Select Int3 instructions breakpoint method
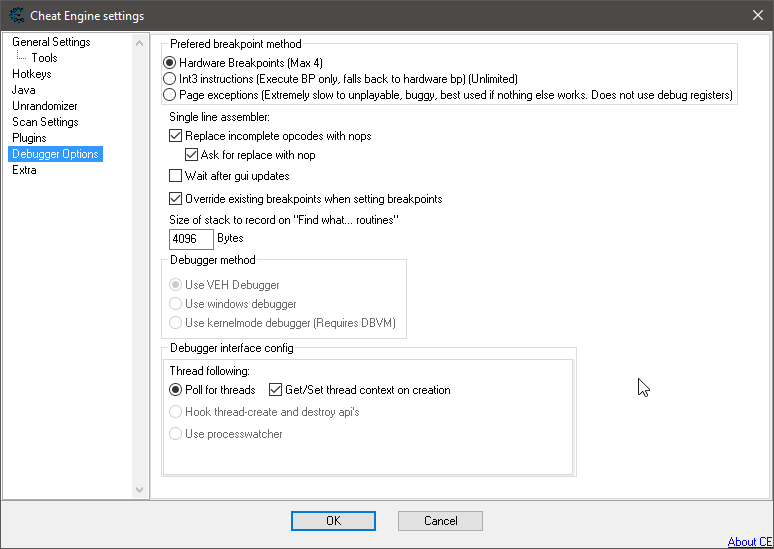 pos(170,78)
